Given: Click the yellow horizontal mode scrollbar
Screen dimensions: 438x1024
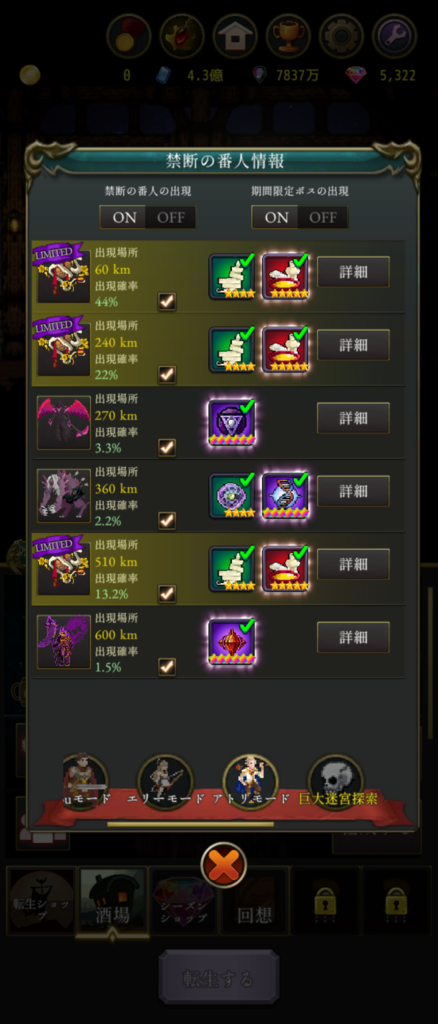Looking at the screenshot, I should (x=191, y=824).
